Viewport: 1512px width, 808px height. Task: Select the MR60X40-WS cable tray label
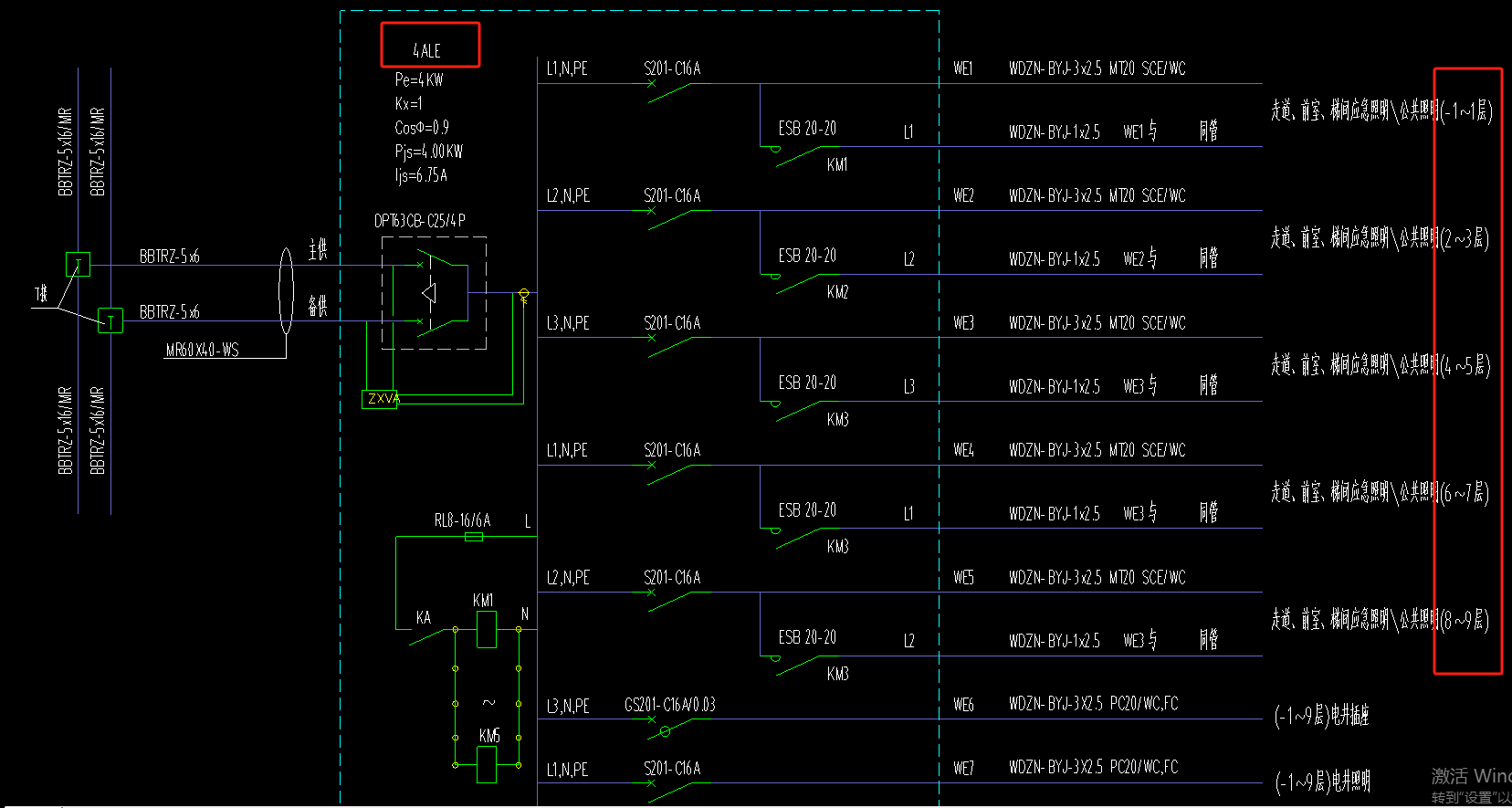tap(203, 350)
